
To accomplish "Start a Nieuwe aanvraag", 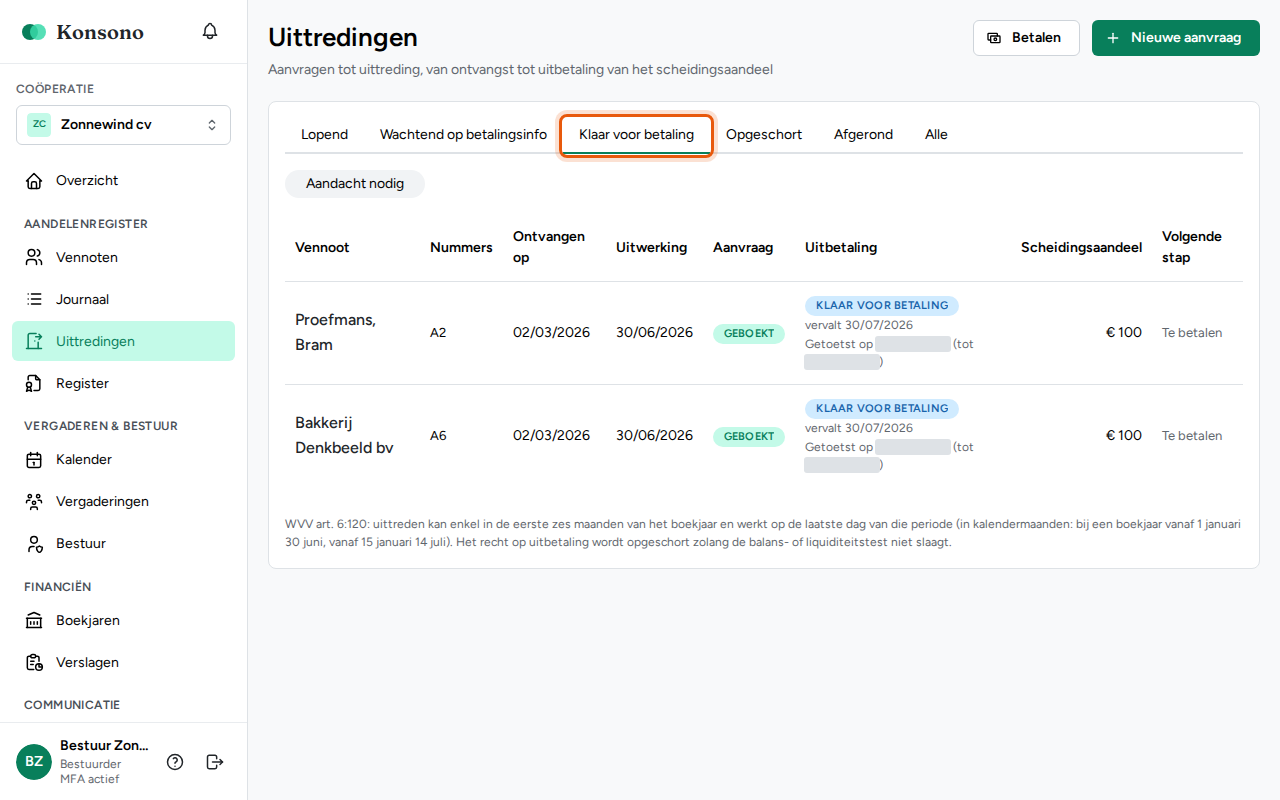I will pos(1176,38).
